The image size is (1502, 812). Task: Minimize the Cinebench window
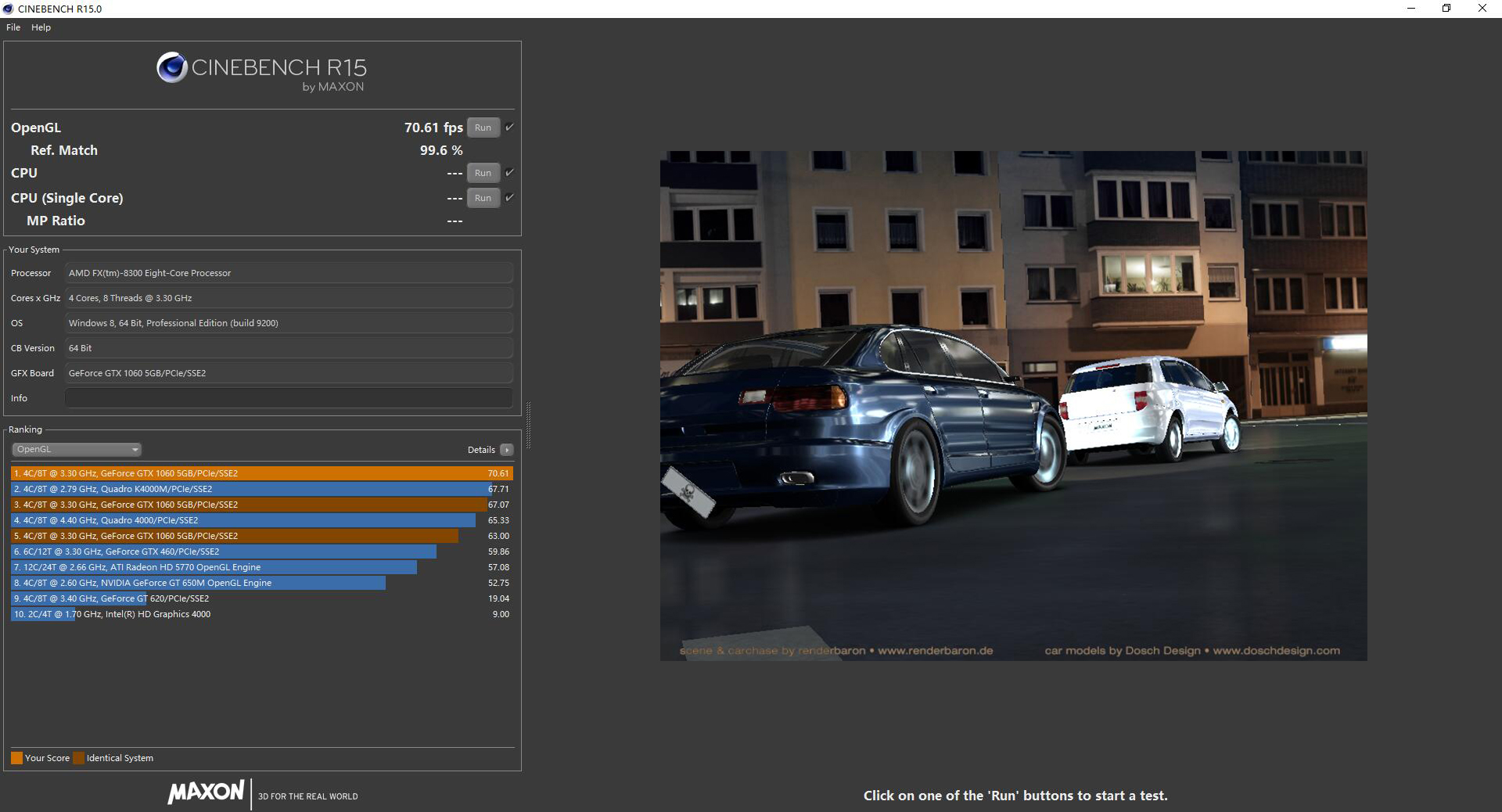click(1411, 9)
